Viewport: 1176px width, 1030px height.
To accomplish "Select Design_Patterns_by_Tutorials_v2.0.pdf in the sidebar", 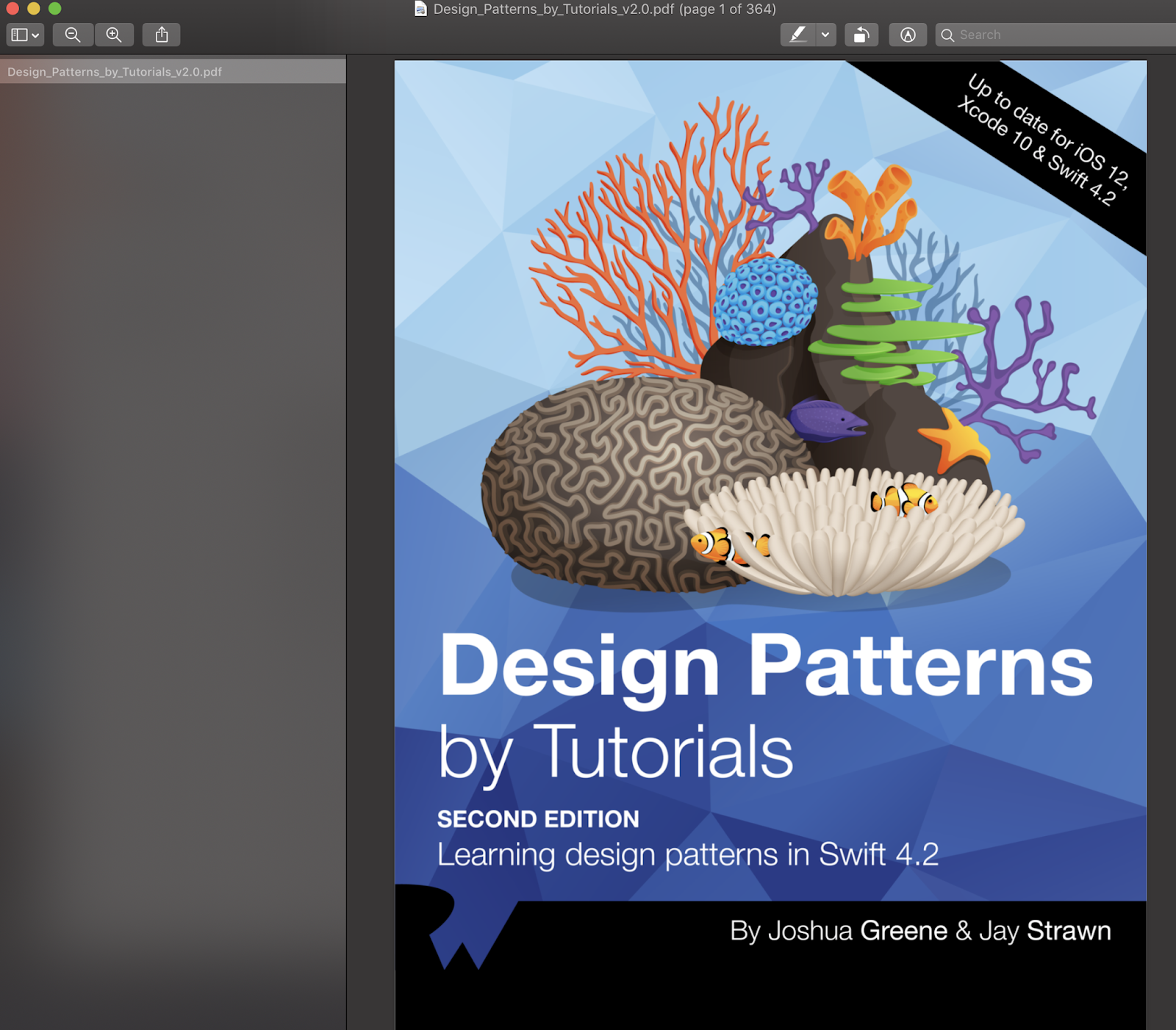I will 173,71.
